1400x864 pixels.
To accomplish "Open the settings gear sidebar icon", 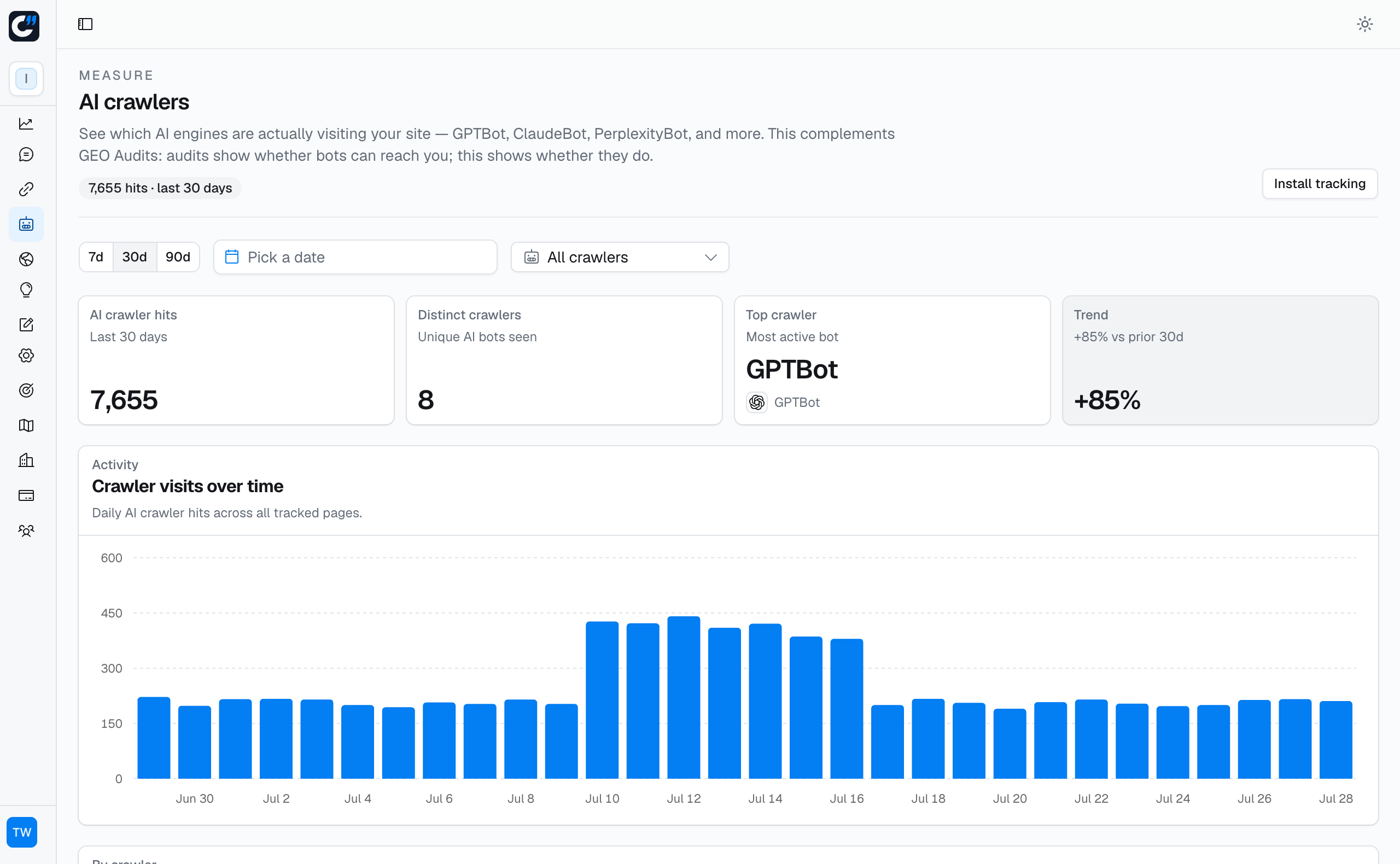I will 26,355.
